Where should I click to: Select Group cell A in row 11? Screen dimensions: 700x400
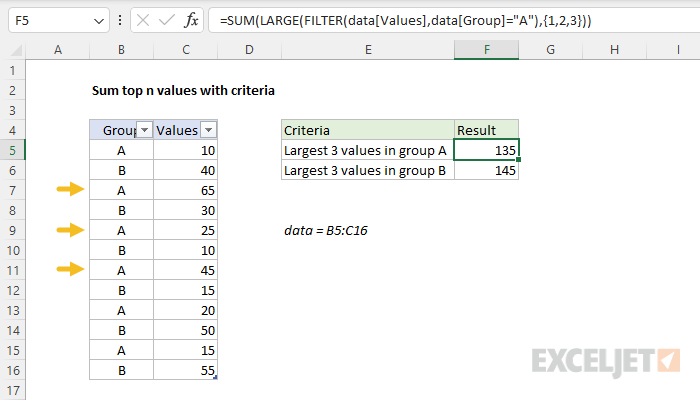(121, 270)
